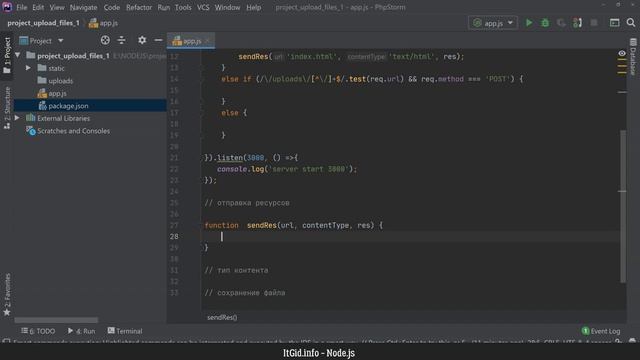The height and width of the screenshot is (360, 640).
Task: Open the project structure window icon in top toolbar
Action: pos(614,23)
